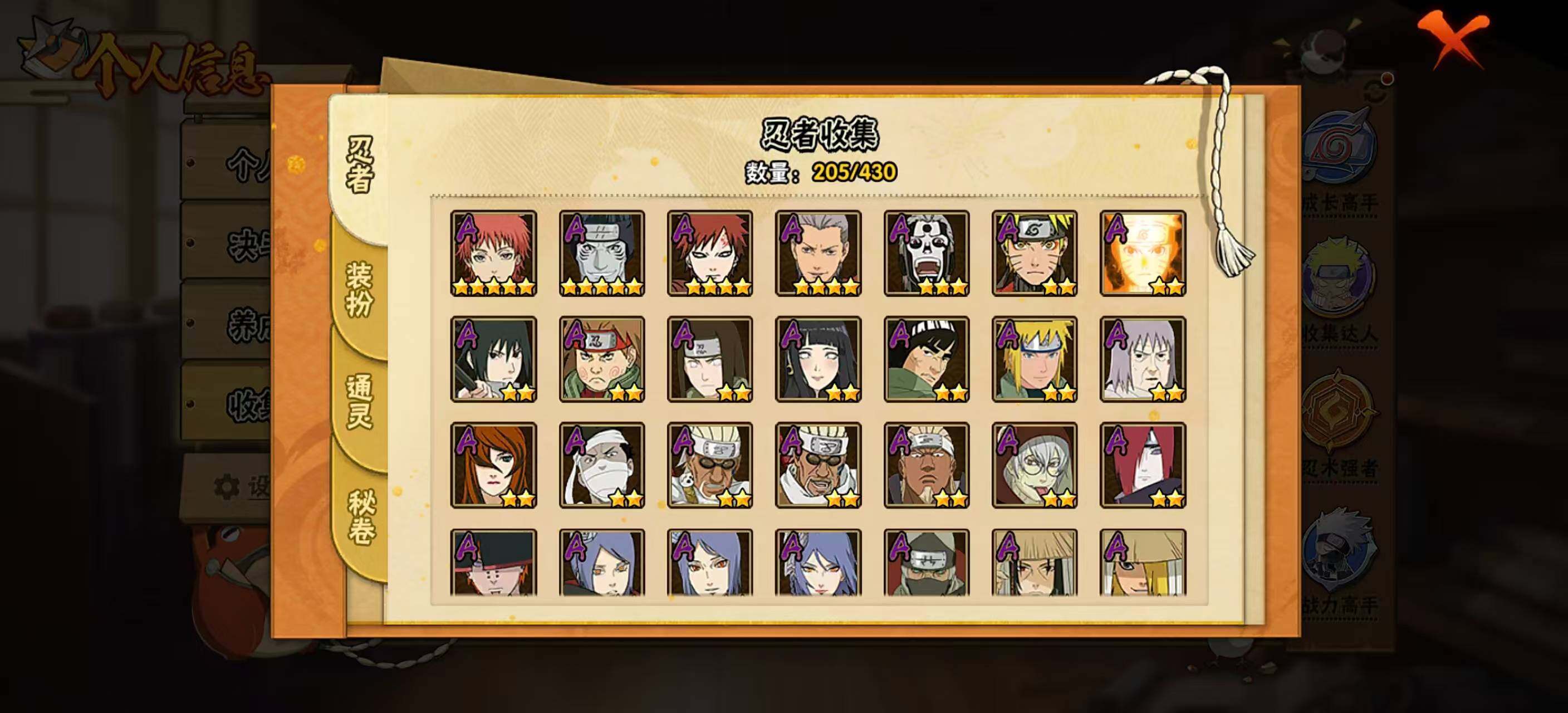Close the ninja collection panel with the orange X
Image resolution: width=1568 pixels, height=713 pixels.
[x=1453, y=38]
